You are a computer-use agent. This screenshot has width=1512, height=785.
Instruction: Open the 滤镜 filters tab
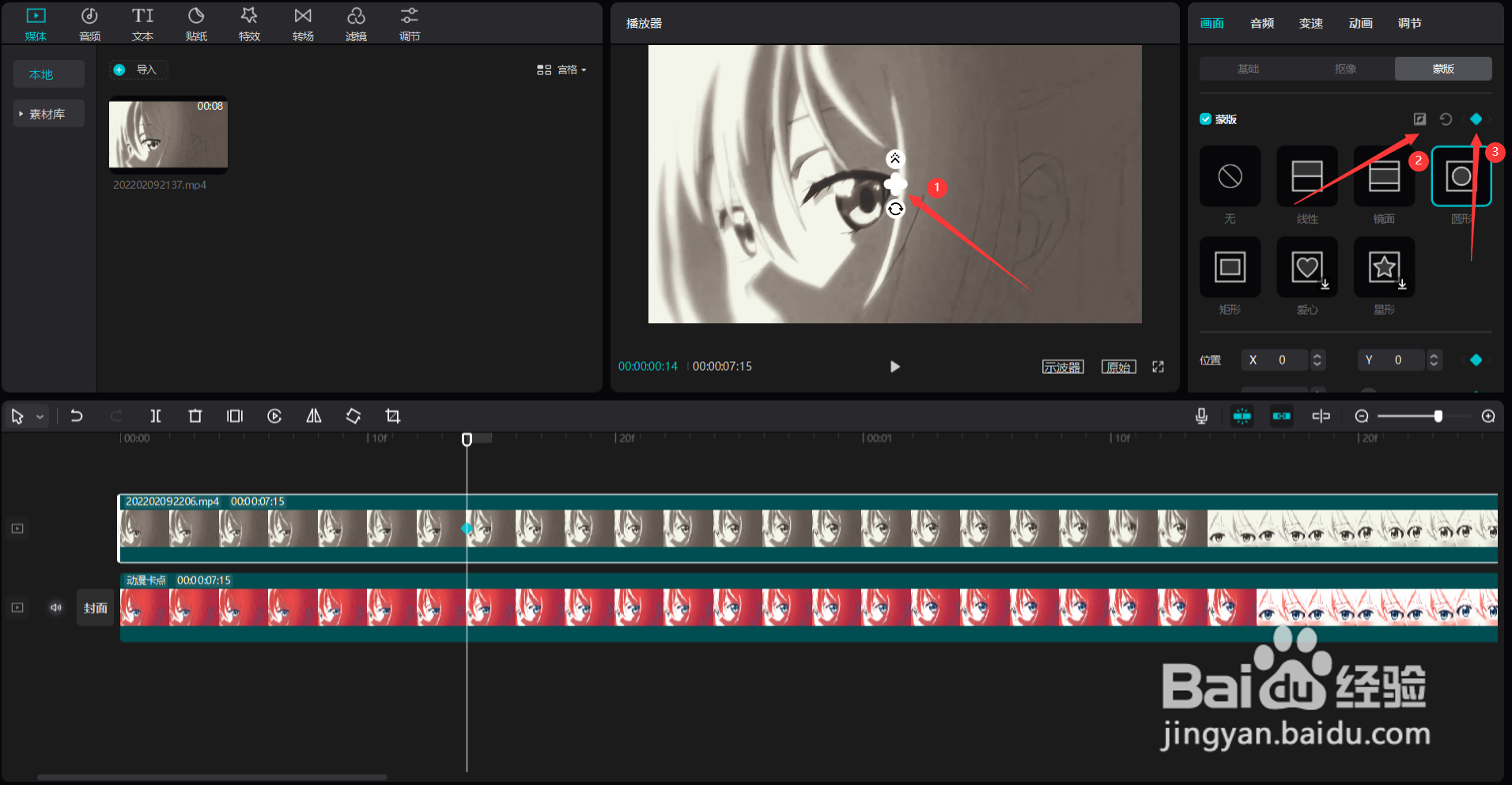[356, 24]
